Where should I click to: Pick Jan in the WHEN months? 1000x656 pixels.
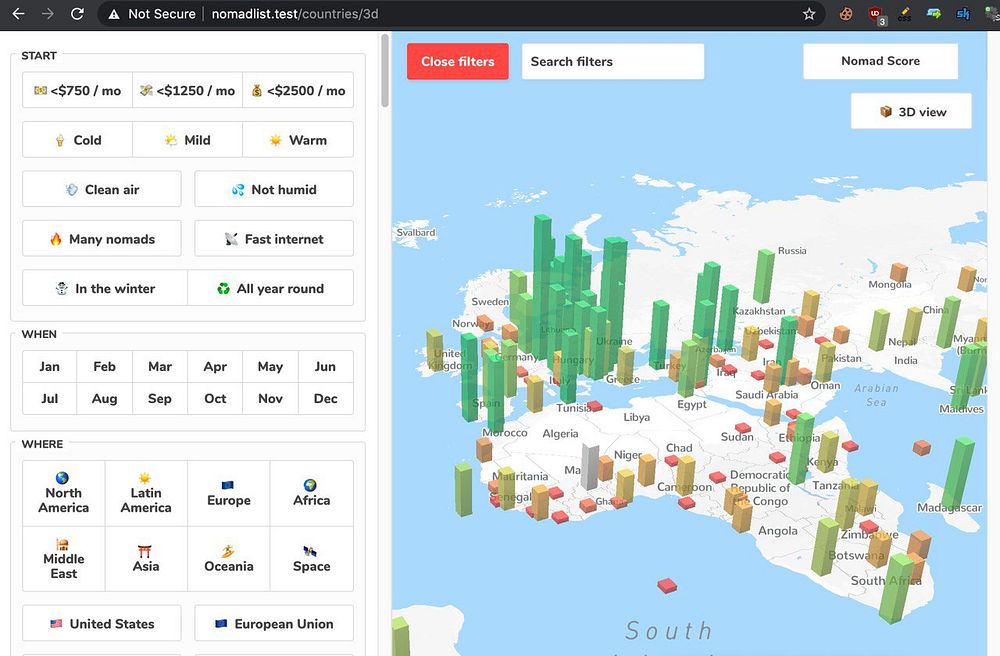click(x=49, y=367)
